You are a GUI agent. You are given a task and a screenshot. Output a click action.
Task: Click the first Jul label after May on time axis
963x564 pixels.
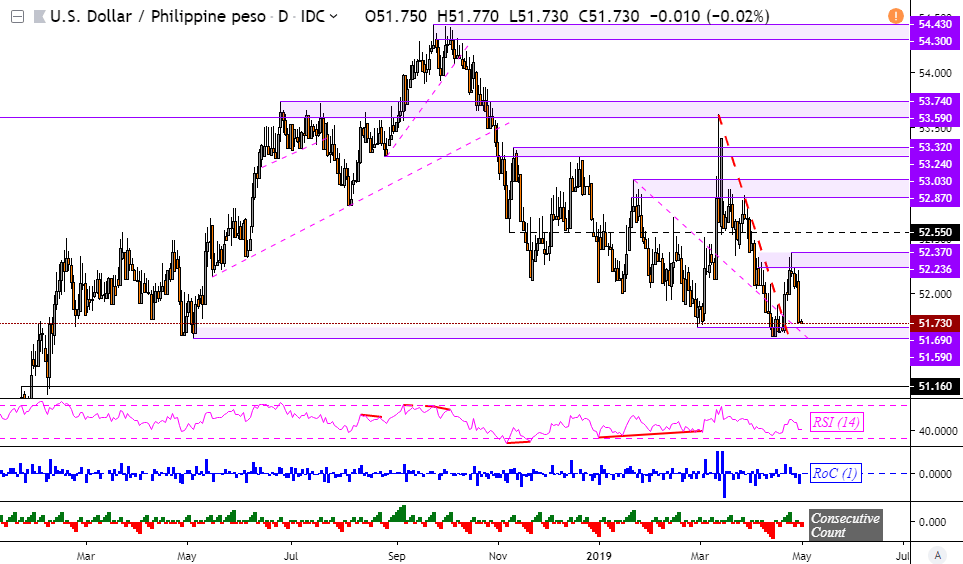click(290, 556)
